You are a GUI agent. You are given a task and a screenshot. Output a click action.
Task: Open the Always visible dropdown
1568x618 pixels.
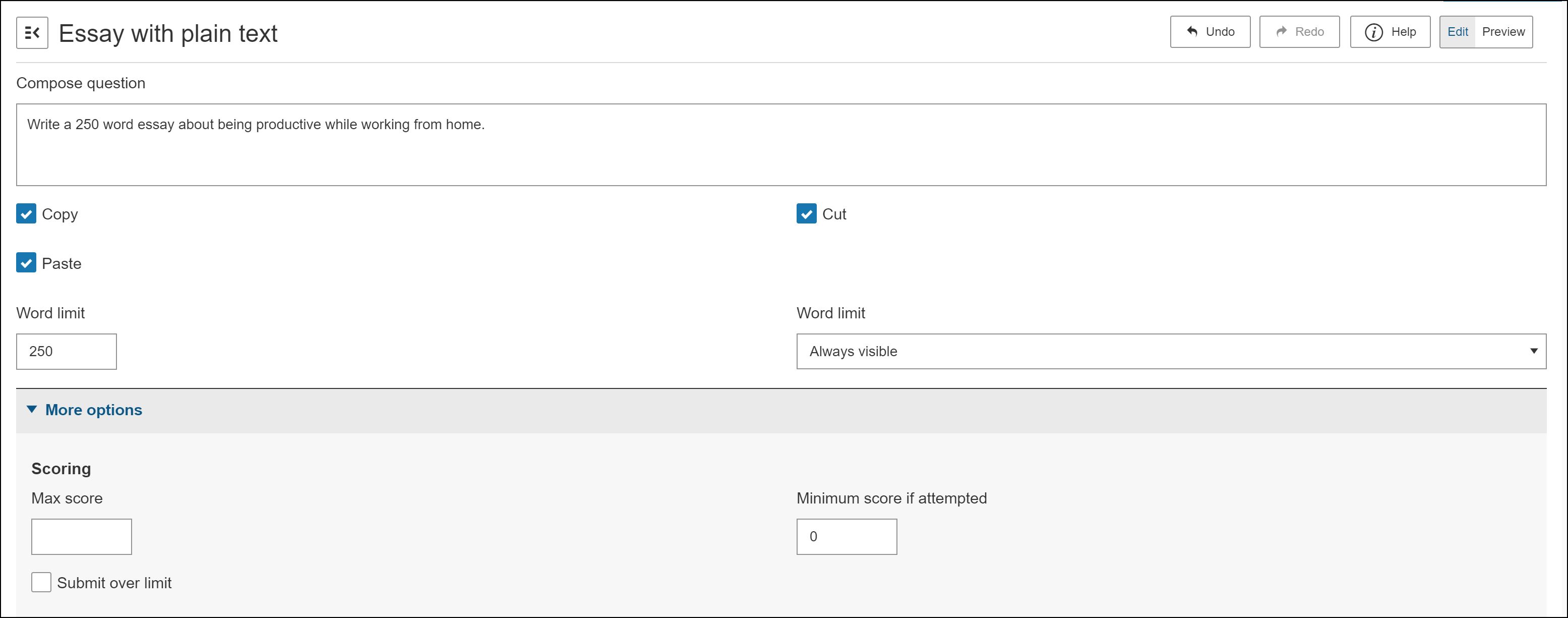click(1157, 351)
